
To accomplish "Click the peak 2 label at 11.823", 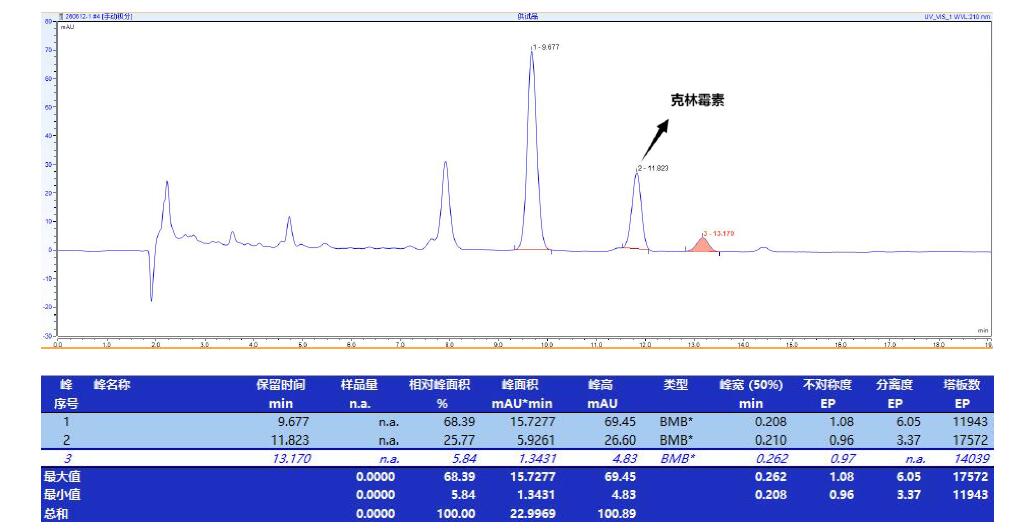I will point(653,168).
